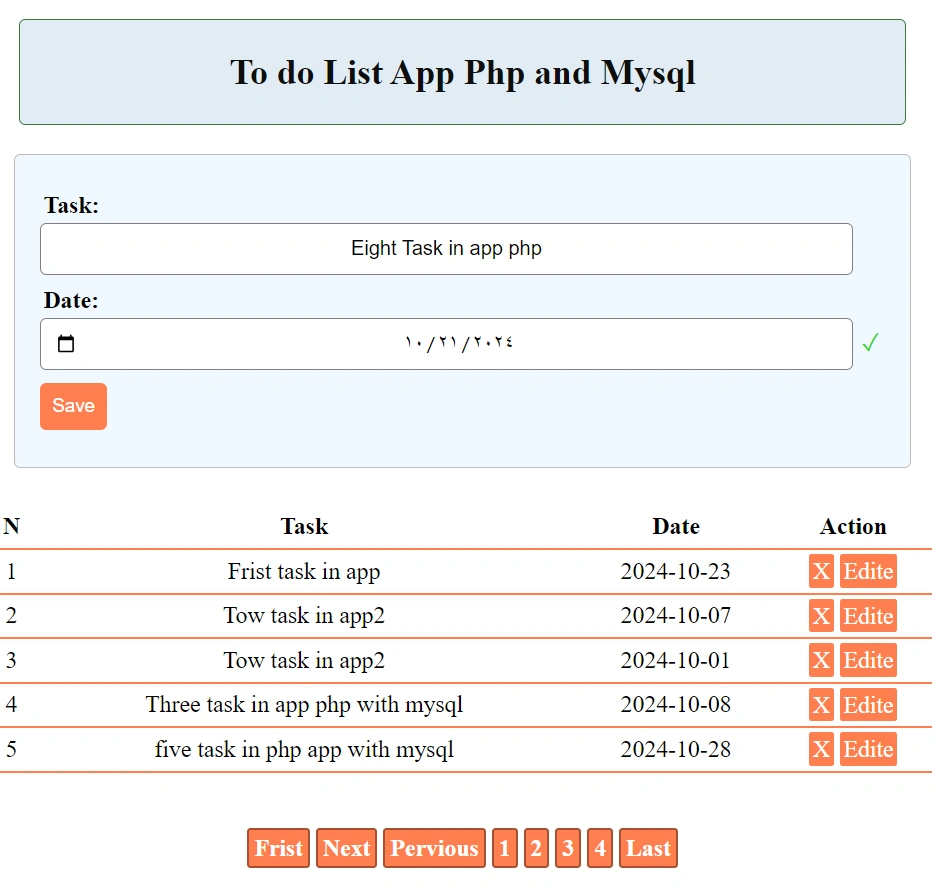This screenshot has width=940, height=892.
Task: Open the calendar picker icon in Date field
Action: [66, 344]
